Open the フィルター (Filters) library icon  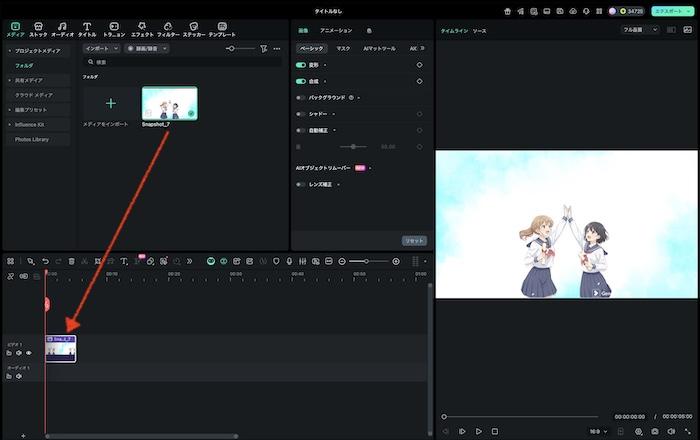click(x=168, y=26)
